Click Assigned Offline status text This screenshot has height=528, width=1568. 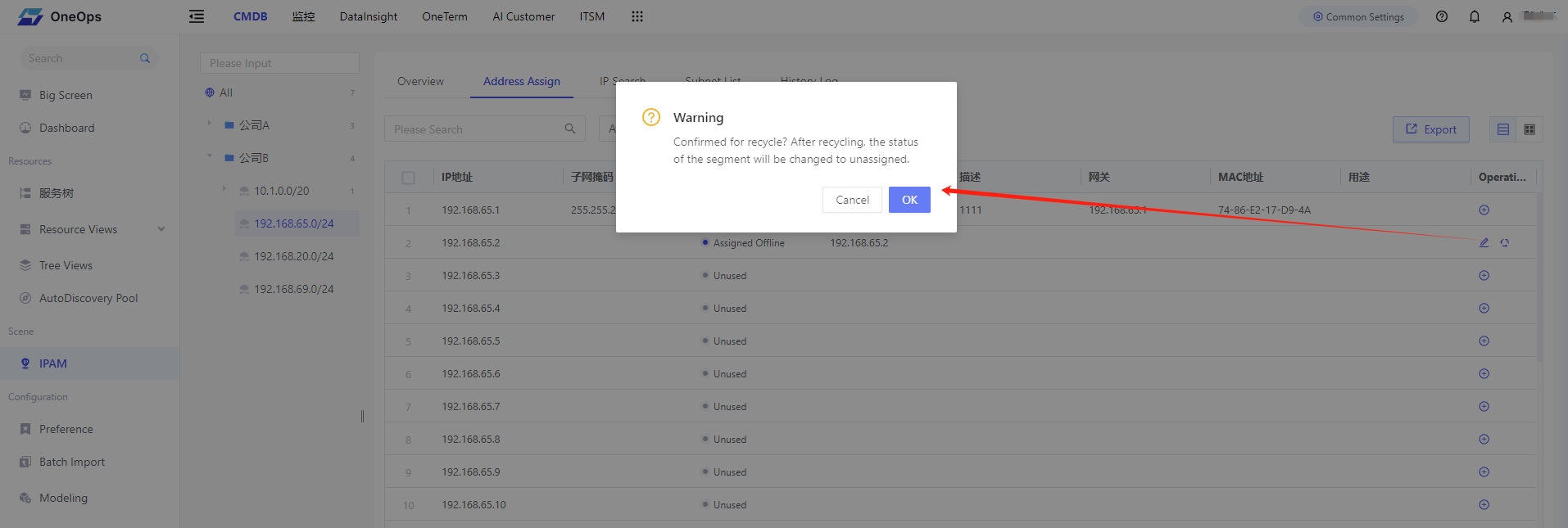(749, 243)
